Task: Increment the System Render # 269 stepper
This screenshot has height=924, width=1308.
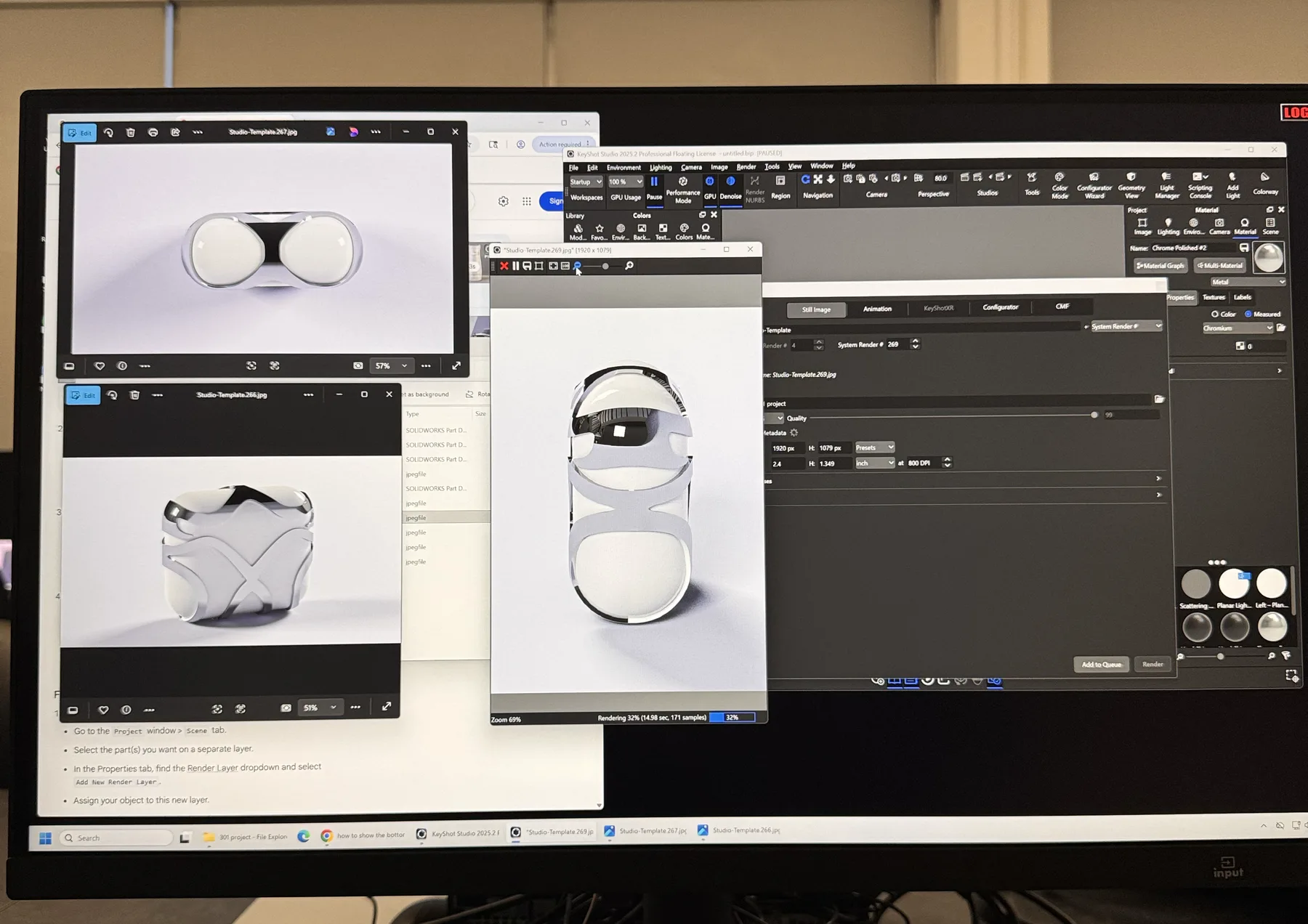Action: [916, 341]
